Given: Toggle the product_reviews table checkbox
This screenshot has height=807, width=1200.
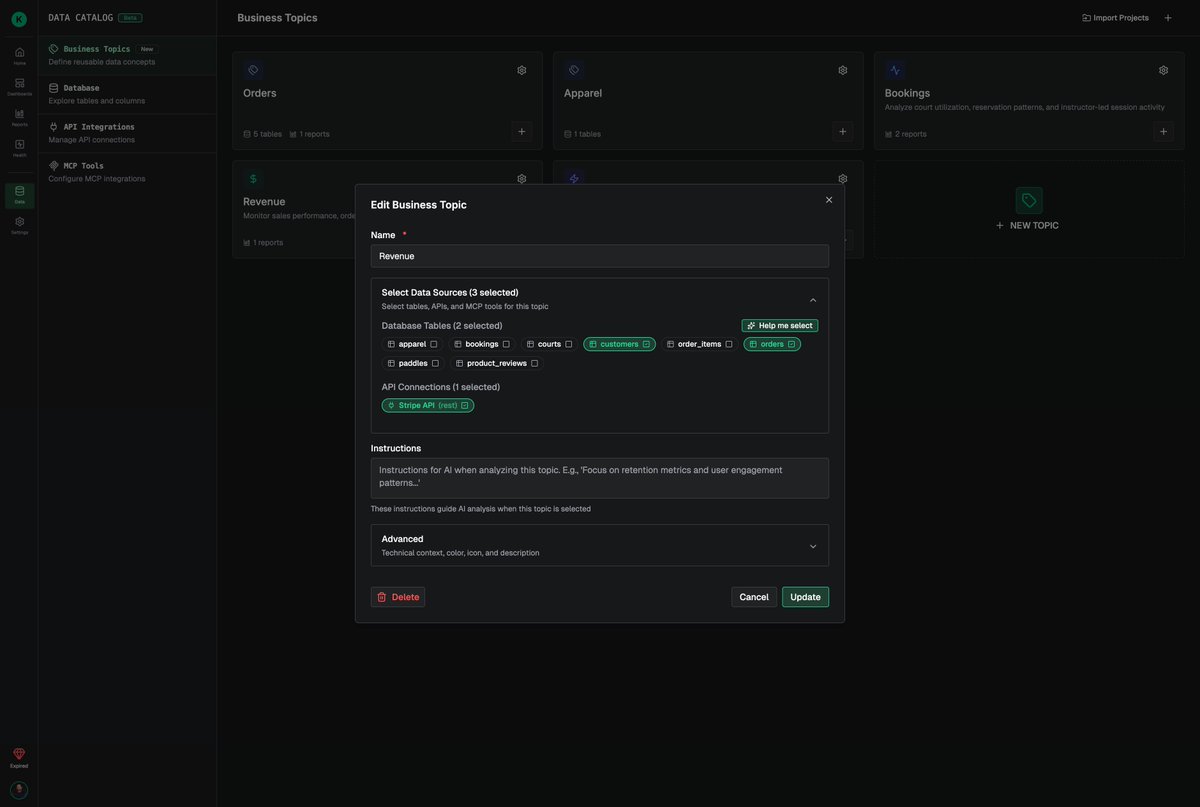Looking at the screenshot, I should pyautogui.click(x=534, y=363).
